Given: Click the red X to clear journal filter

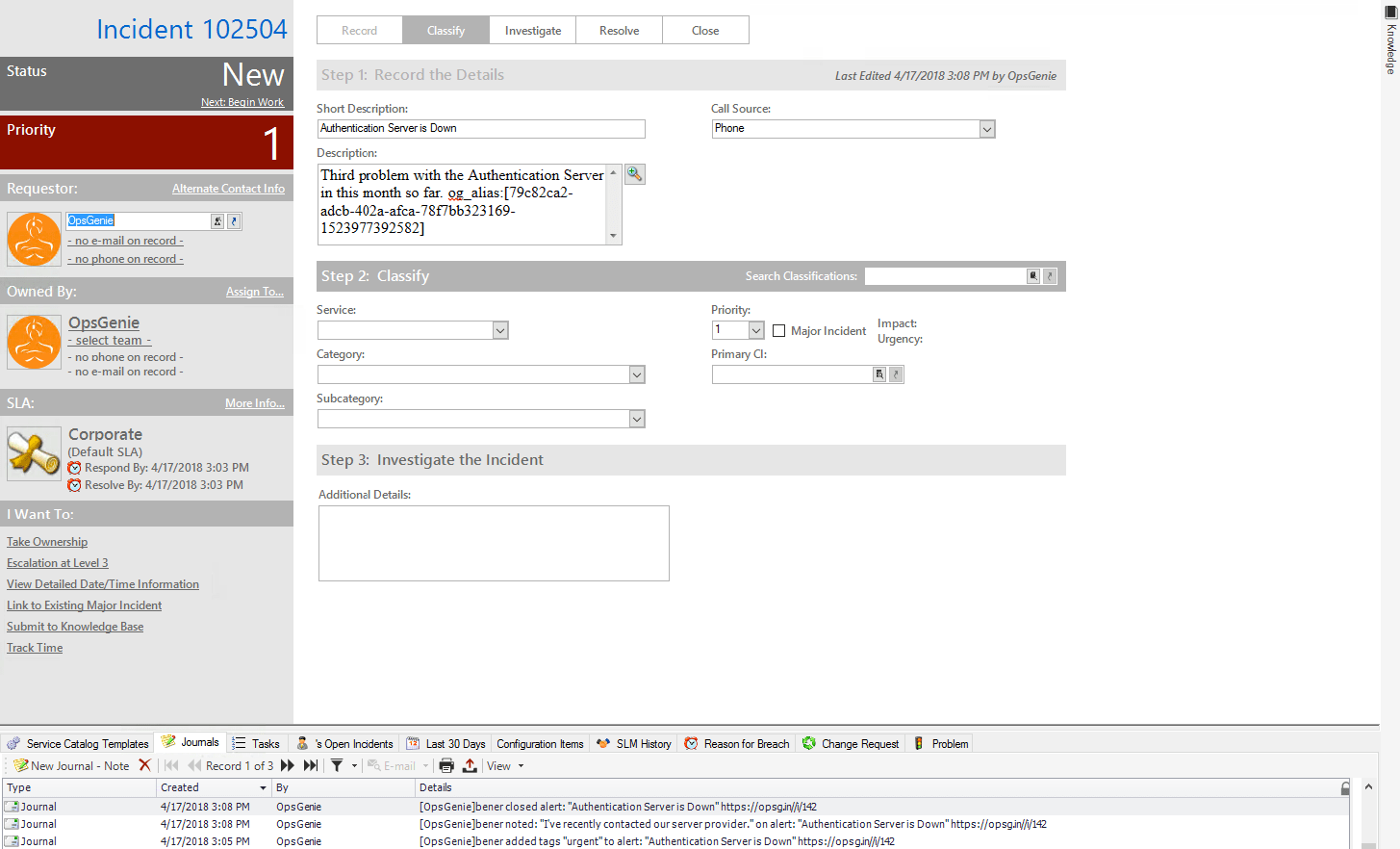Looking at the screenshot, I should click(146, 764).
